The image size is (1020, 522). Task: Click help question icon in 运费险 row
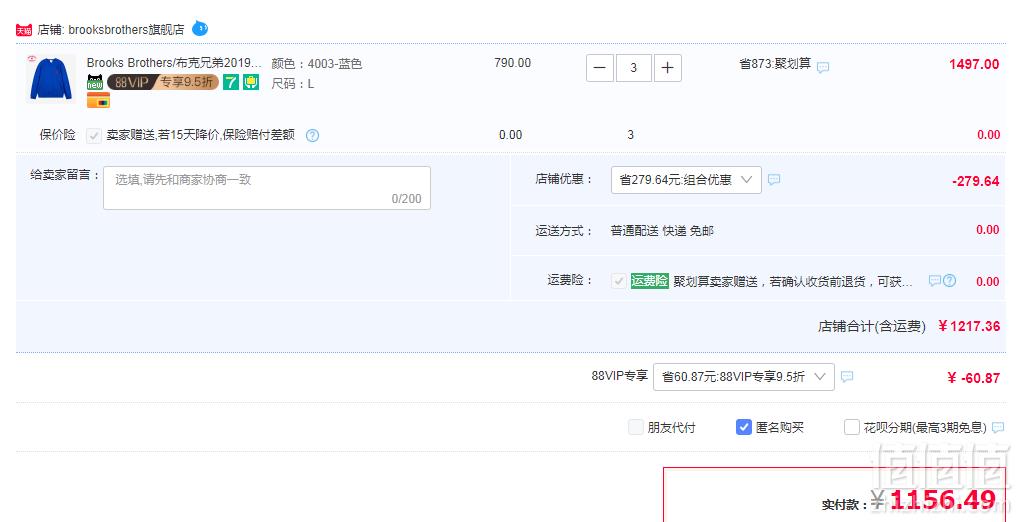[x=950, y=281]
